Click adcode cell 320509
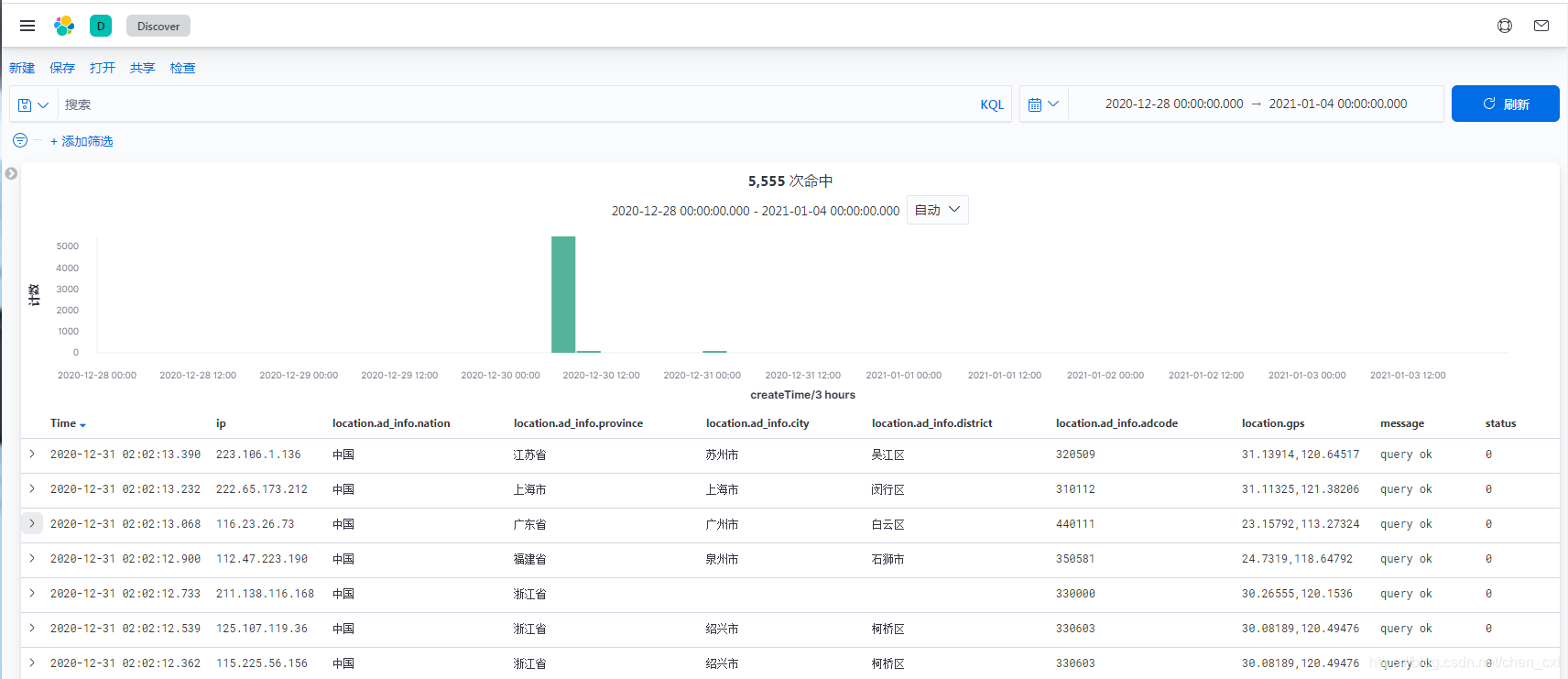This screenshot has width=1568, height=679. click(x=1075, y=454)
